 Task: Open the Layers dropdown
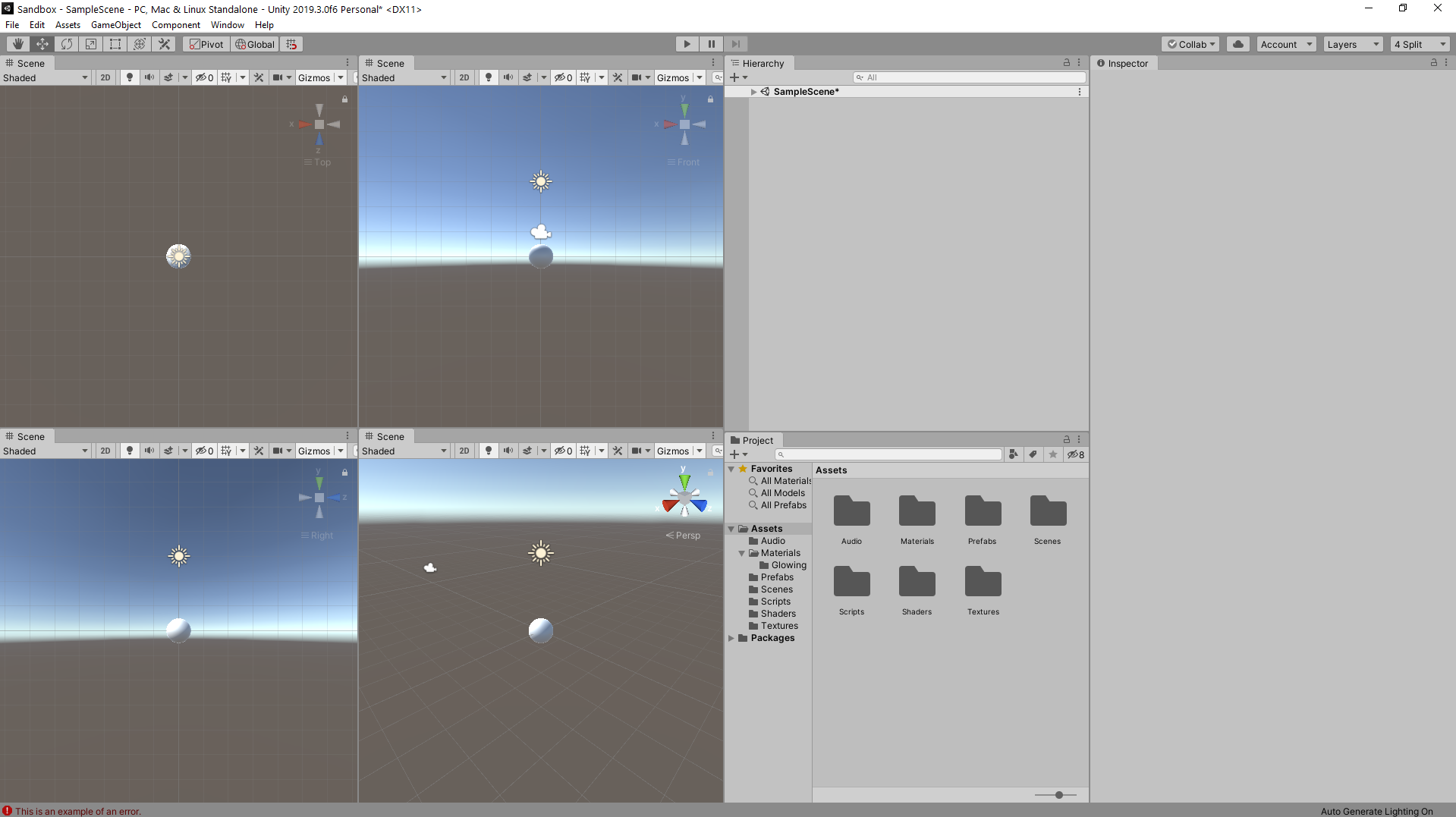pos(1353,44)
